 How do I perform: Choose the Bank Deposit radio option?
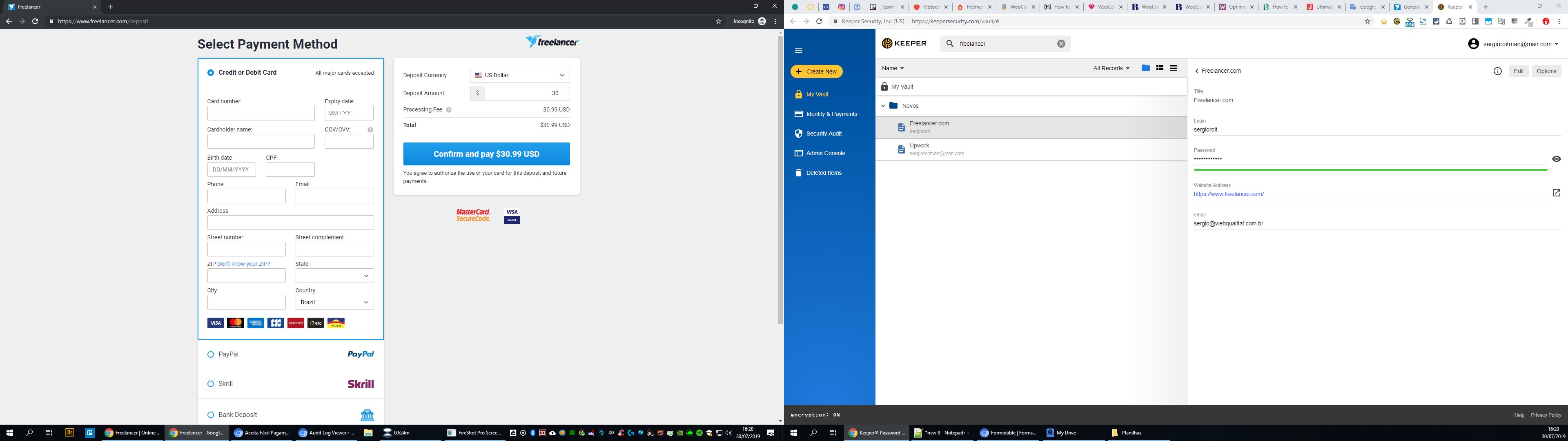[211, 415]
